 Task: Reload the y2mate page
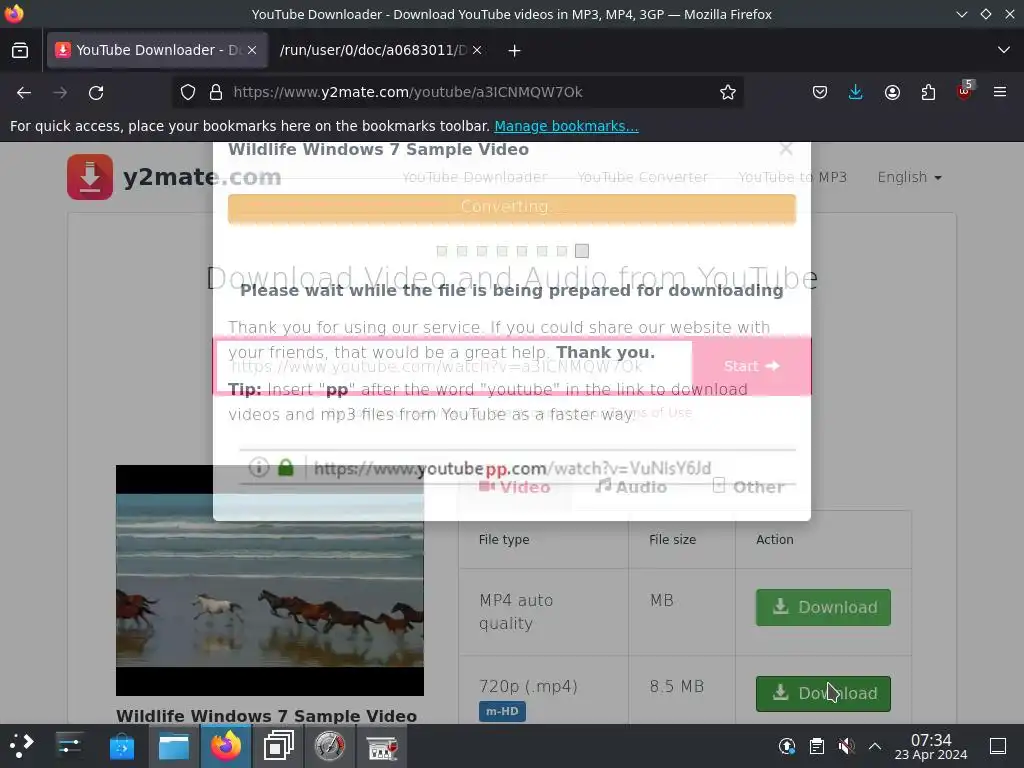[x=96, y=93]
